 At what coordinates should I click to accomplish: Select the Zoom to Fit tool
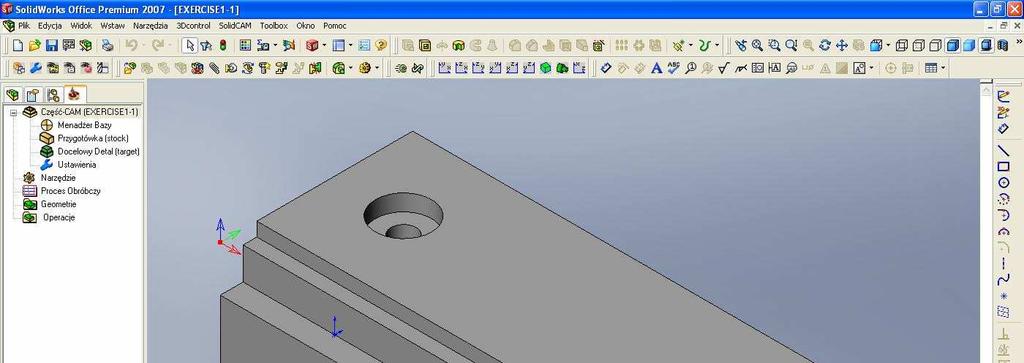[757, 45]
